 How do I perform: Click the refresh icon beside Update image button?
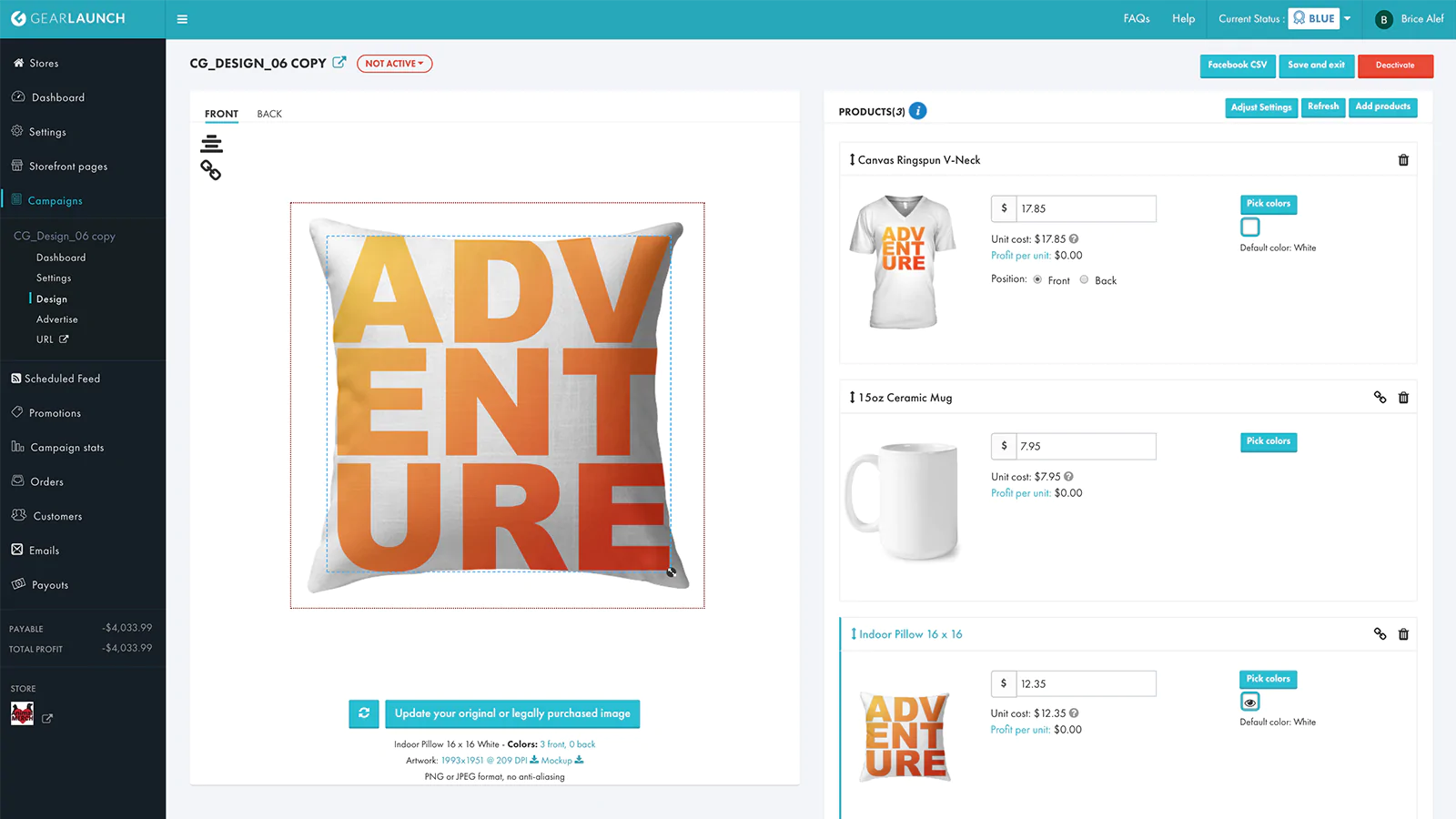(364, 713)
